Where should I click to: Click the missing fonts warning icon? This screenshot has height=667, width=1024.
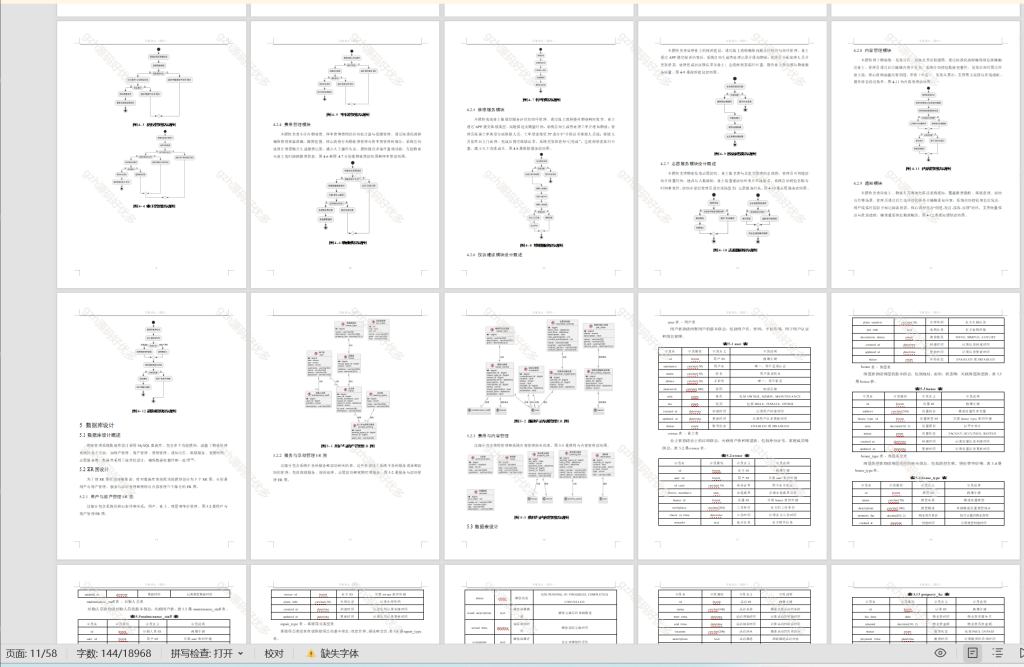coord(311,653)
